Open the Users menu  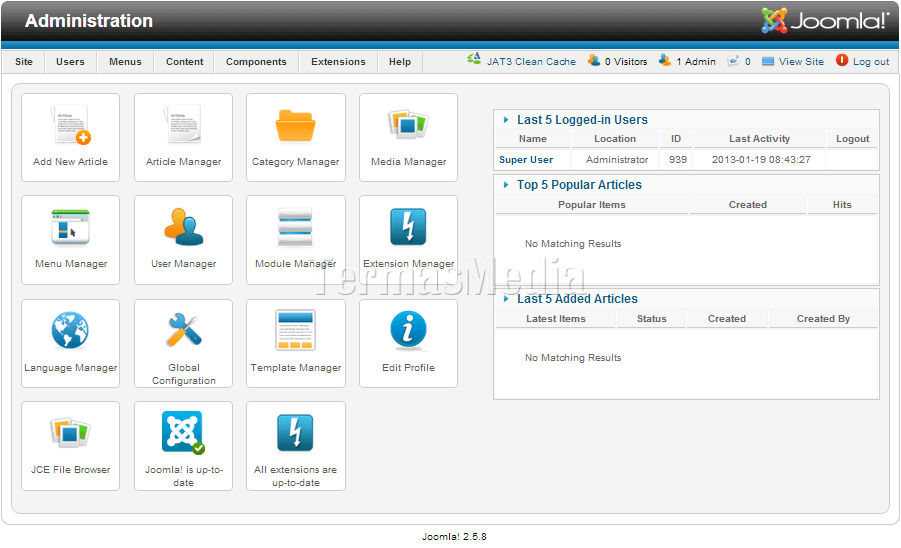coord(70,62)
